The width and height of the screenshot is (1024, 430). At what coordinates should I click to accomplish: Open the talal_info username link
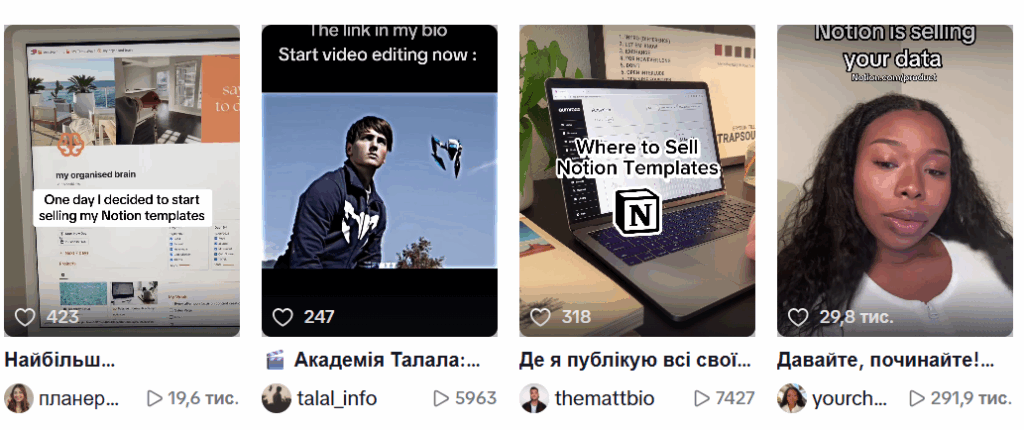pos(337,399)
